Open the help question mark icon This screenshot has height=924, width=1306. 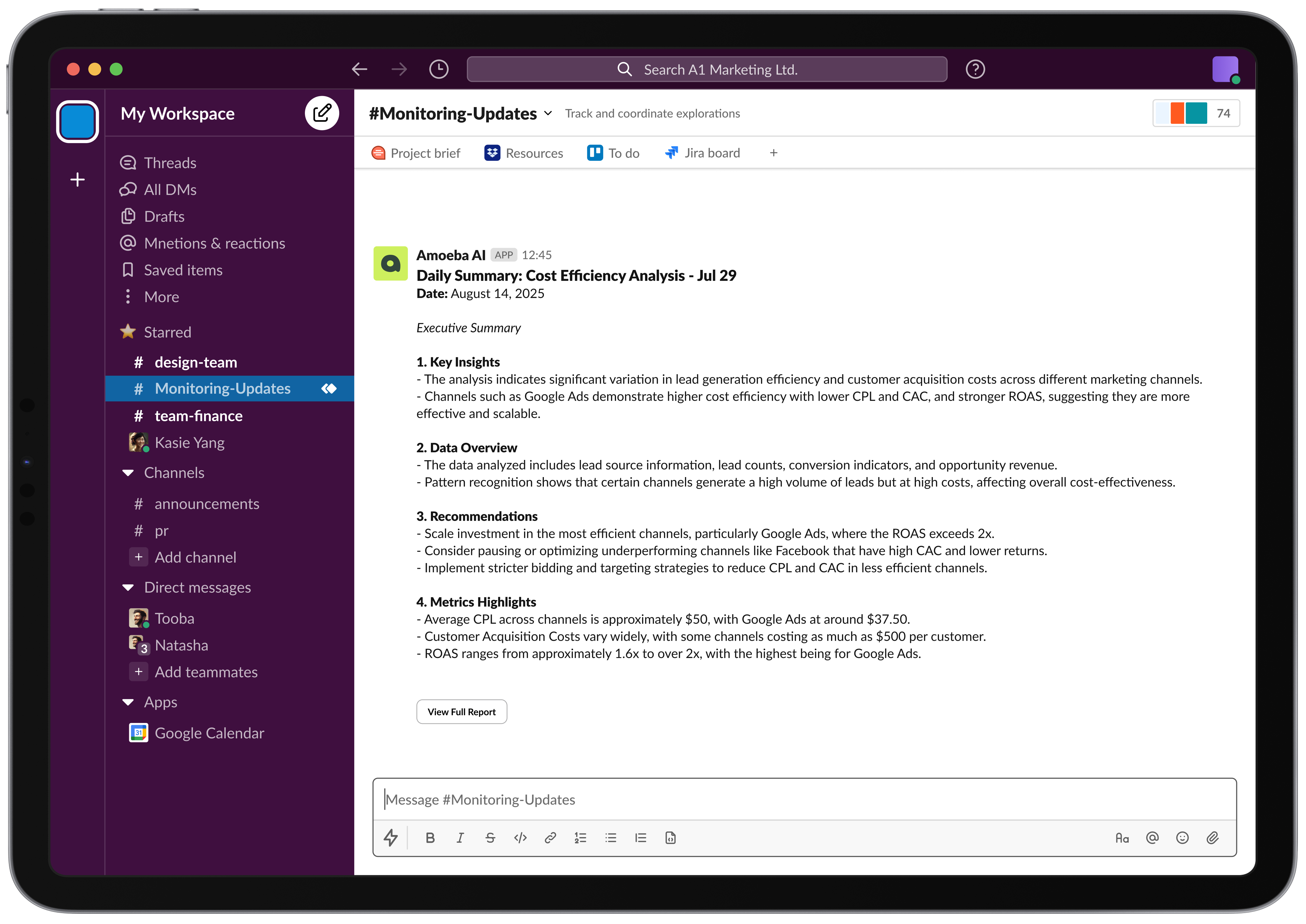(x=975, y=69)
